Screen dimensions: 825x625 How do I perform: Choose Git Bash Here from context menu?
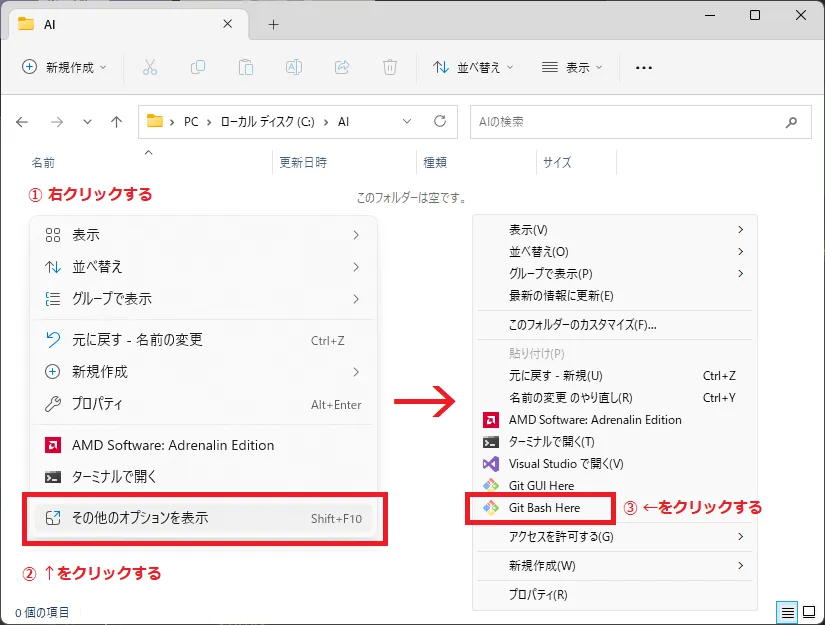point(544,508)
